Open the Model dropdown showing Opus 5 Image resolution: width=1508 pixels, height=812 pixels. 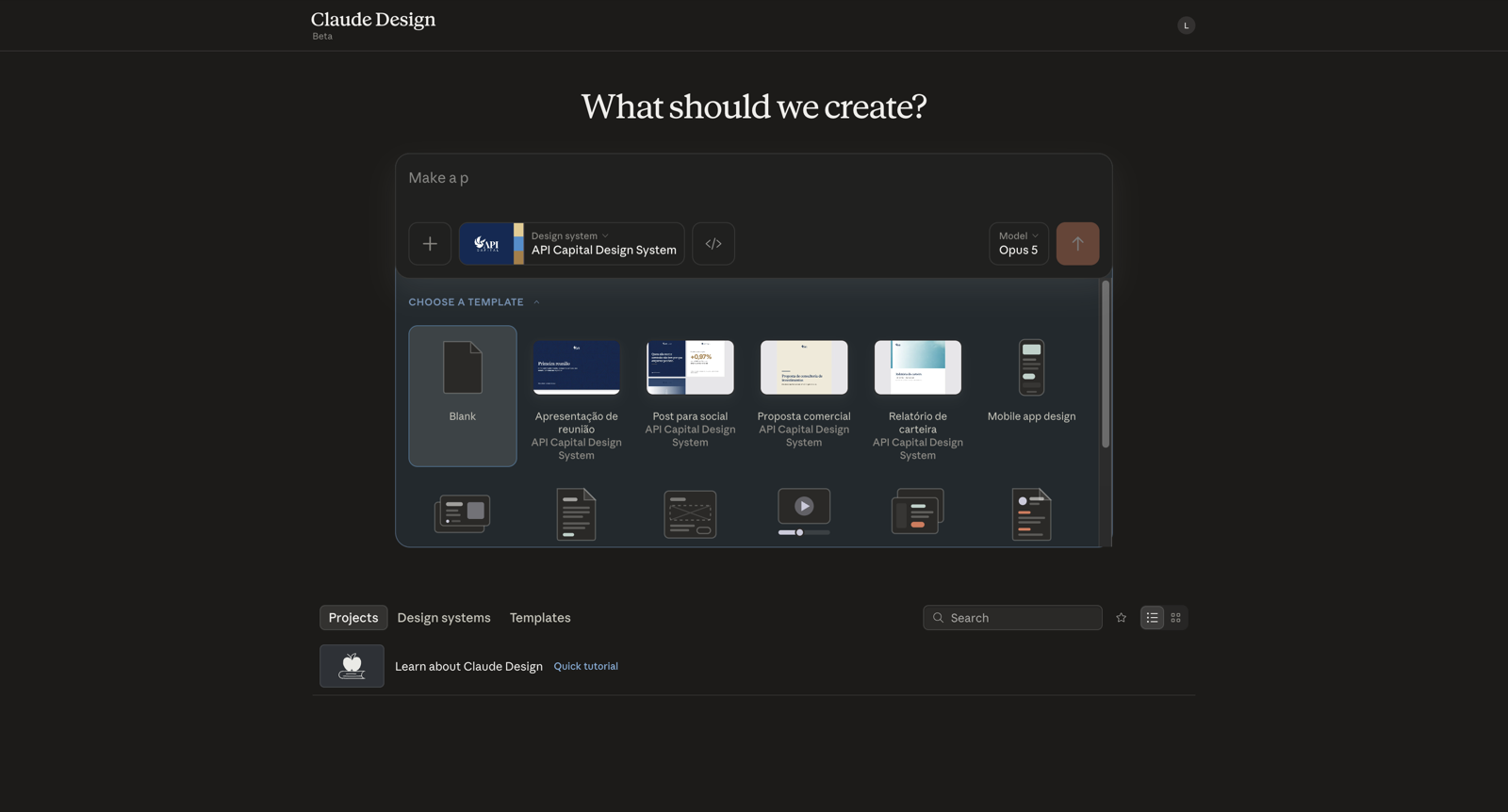[x=1019, y=244]
